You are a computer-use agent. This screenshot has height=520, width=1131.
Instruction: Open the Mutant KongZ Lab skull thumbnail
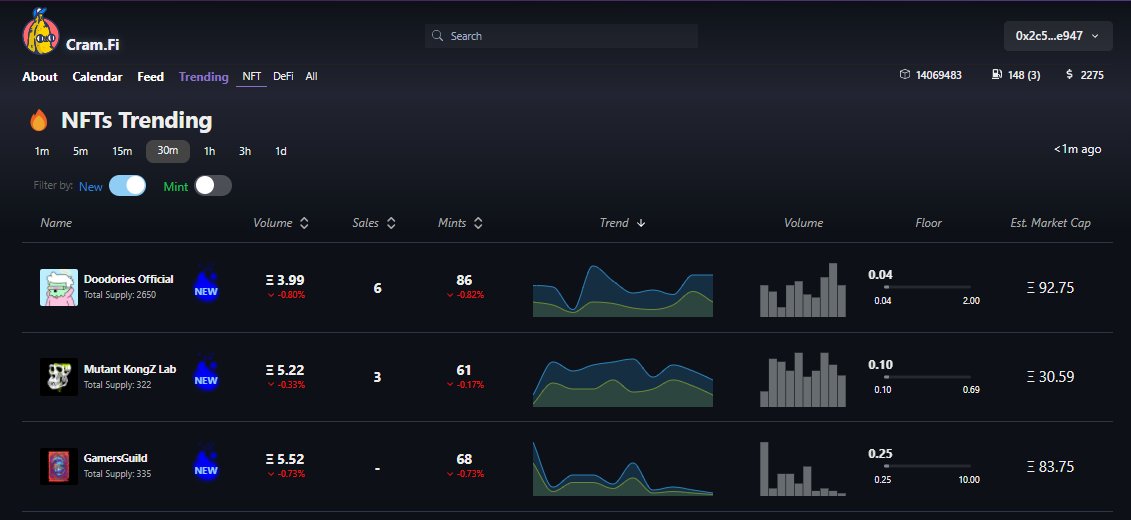click(x=58, y=376)
